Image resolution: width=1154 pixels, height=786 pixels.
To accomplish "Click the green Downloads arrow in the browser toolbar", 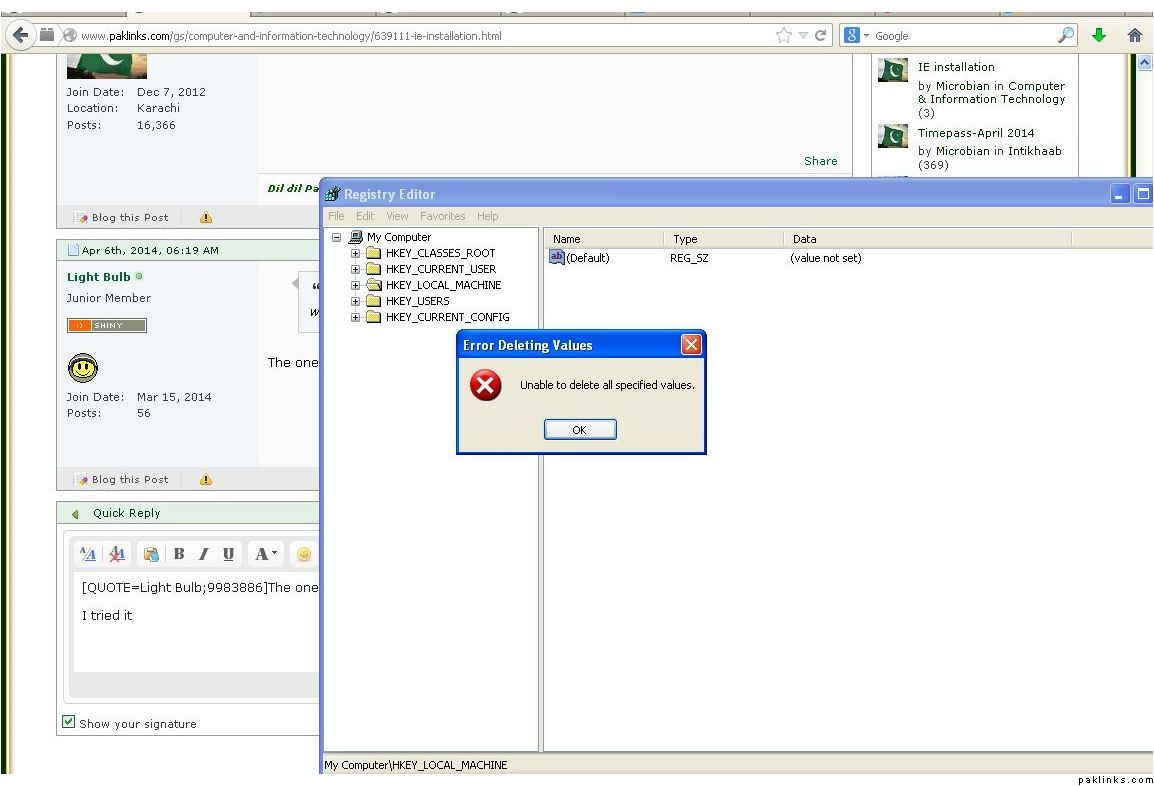I will [1099, 35].
